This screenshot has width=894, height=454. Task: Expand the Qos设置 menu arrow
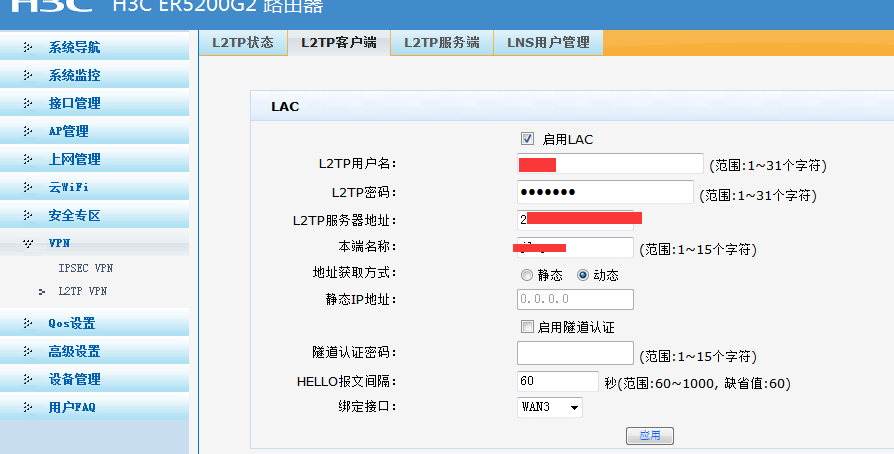(x=27, y=323)
